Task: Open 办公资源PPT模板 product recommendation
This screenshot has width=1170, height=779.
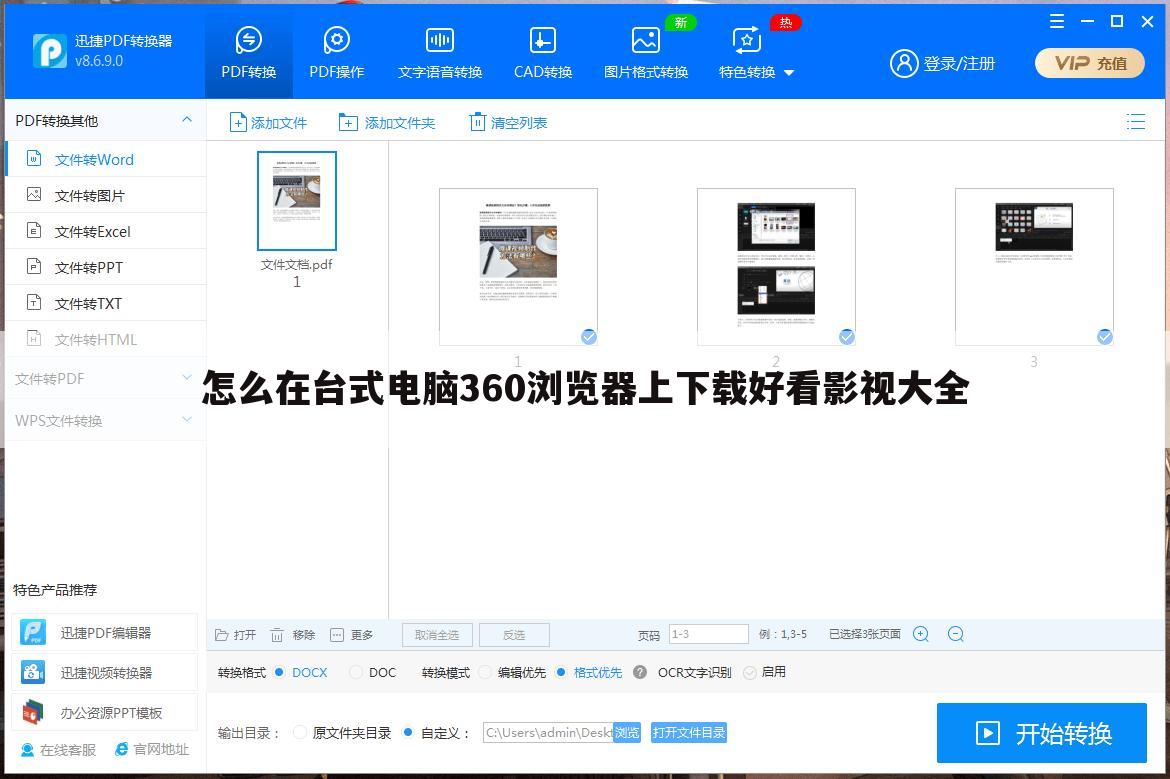Action: click(104, 713)
